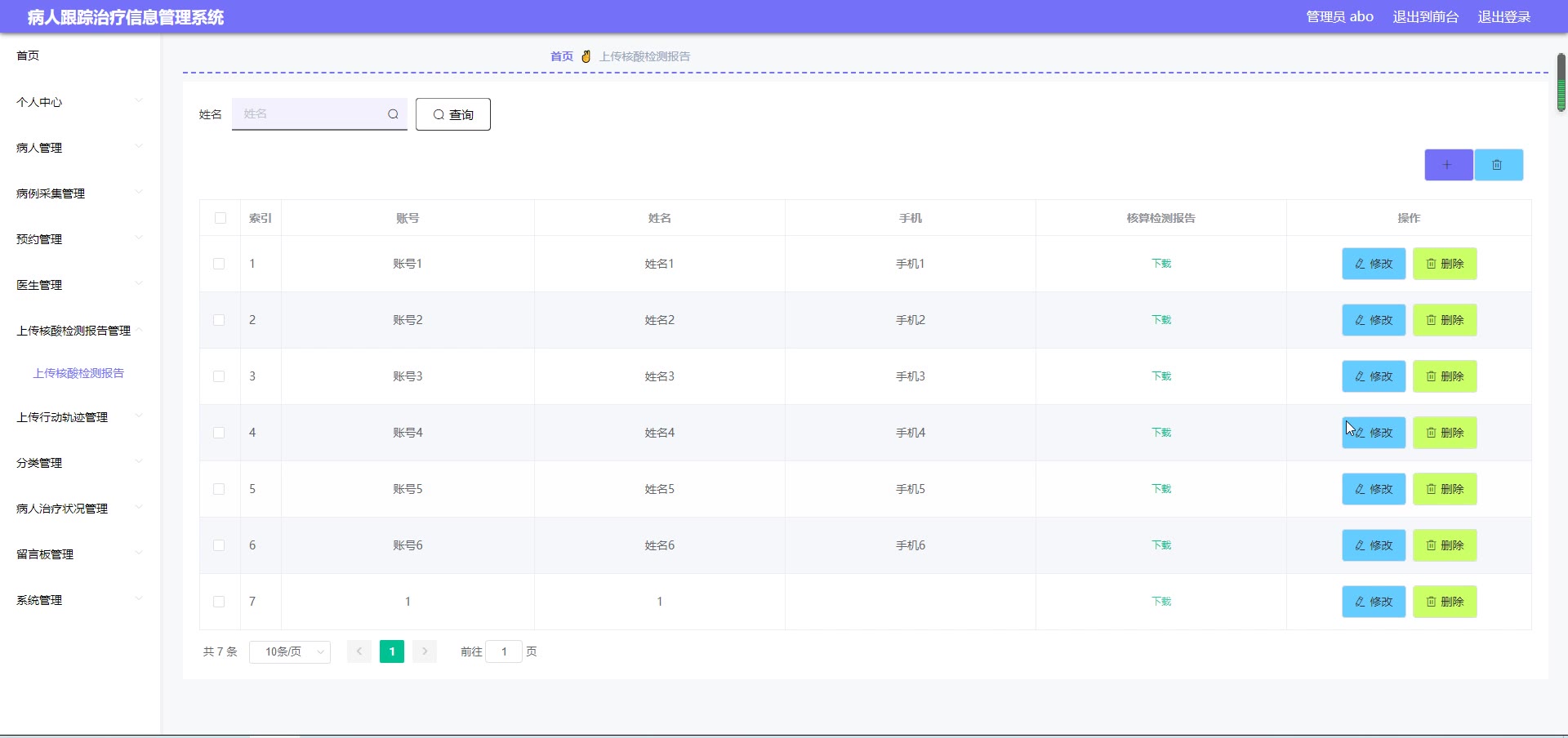Screen dimensions: 1568x738
Task: Click 下载 link for row 账号1
Action: pyautogui.click(x=1161, y=264)
